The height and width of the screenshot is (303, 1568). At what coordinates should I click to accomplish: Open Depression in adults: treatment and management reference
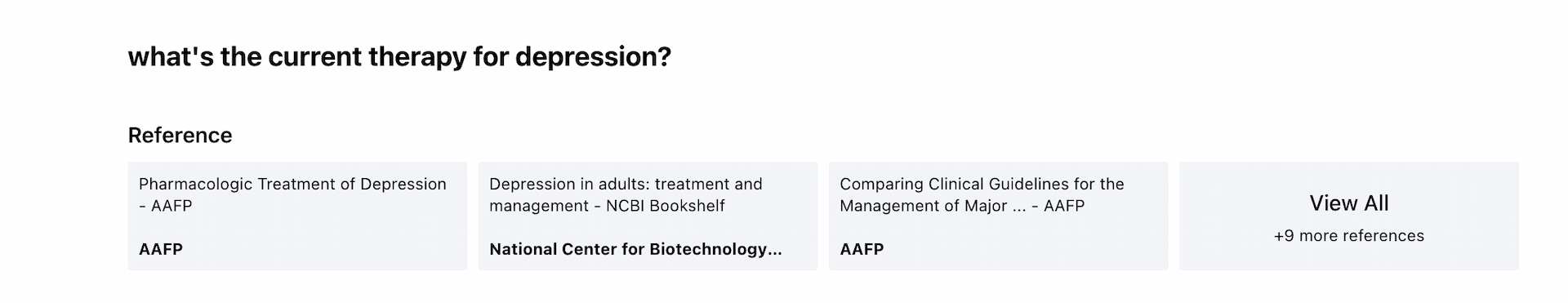[x=648, y=216]
